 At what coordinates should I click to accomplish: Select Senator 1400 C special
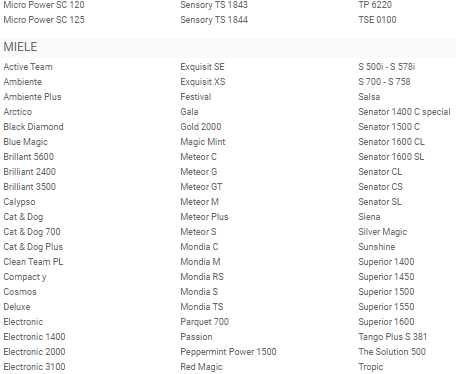point(404,112)
